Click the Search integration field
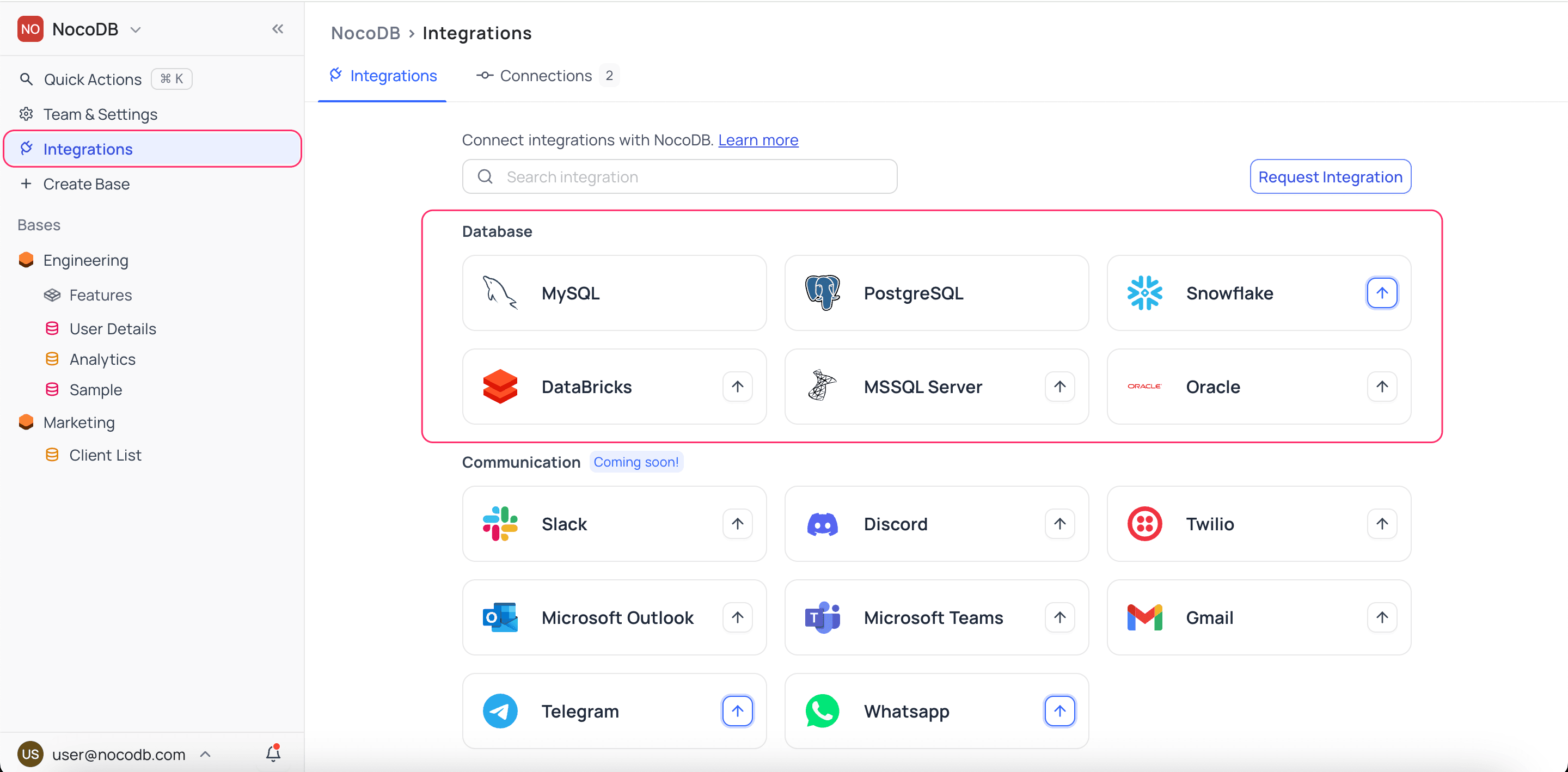This screenshot has height=772, width=1568. coord(679,176)
